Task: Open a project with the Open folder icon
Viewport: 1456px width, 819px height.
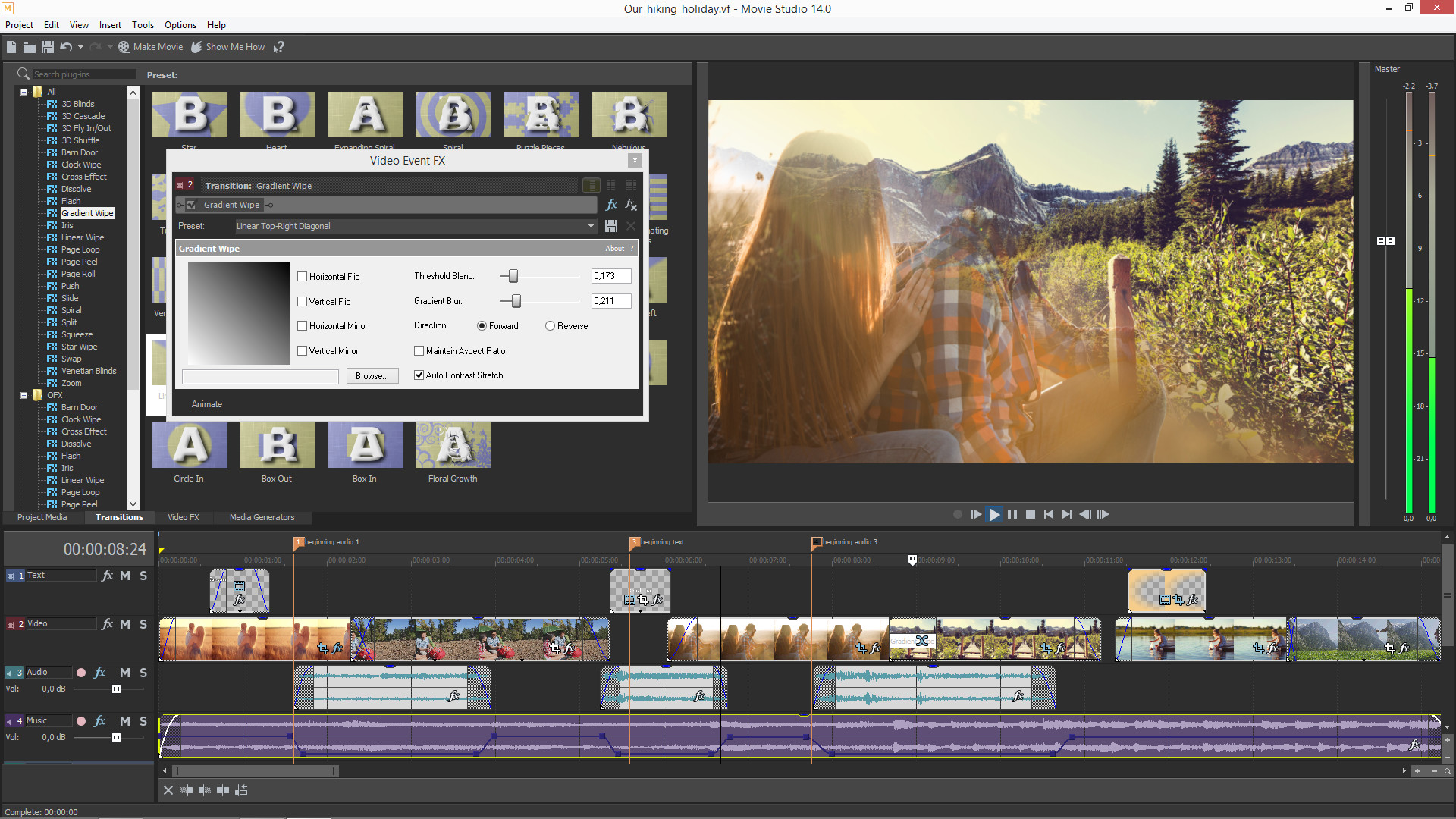Action: click(x=30, y=46)
